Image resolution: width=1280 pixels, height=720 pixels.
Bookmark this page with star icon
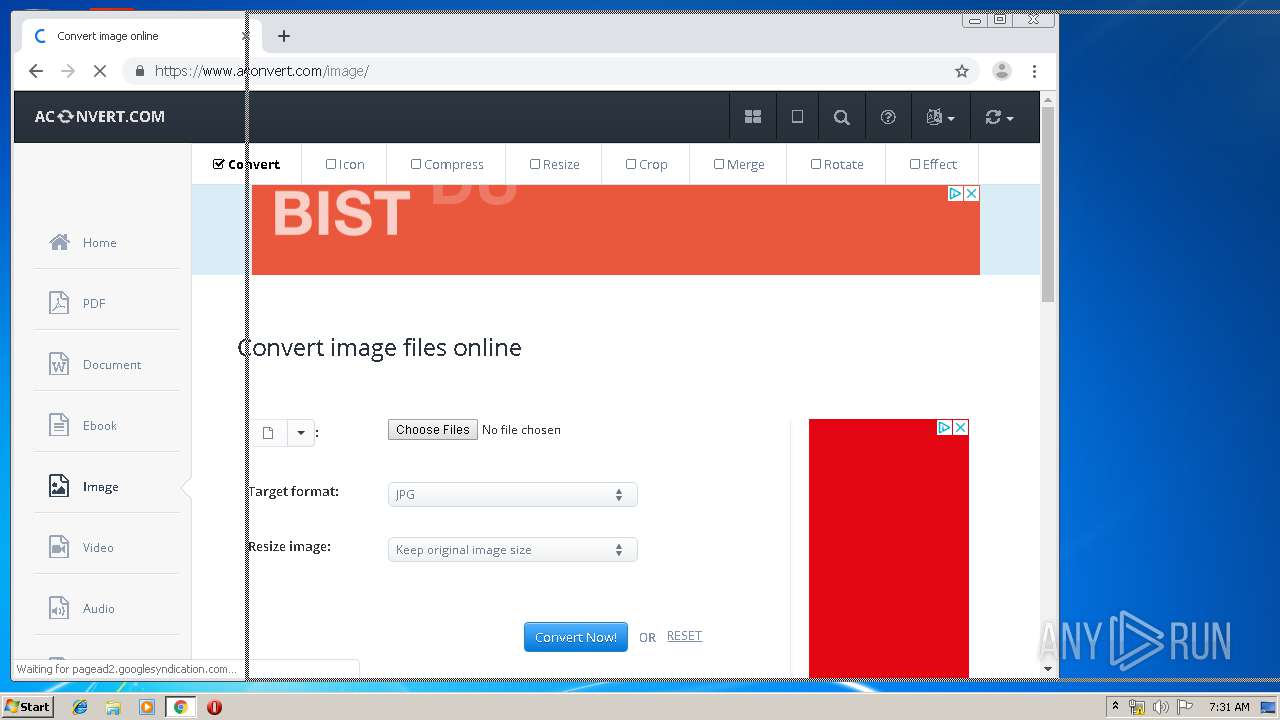962,71
